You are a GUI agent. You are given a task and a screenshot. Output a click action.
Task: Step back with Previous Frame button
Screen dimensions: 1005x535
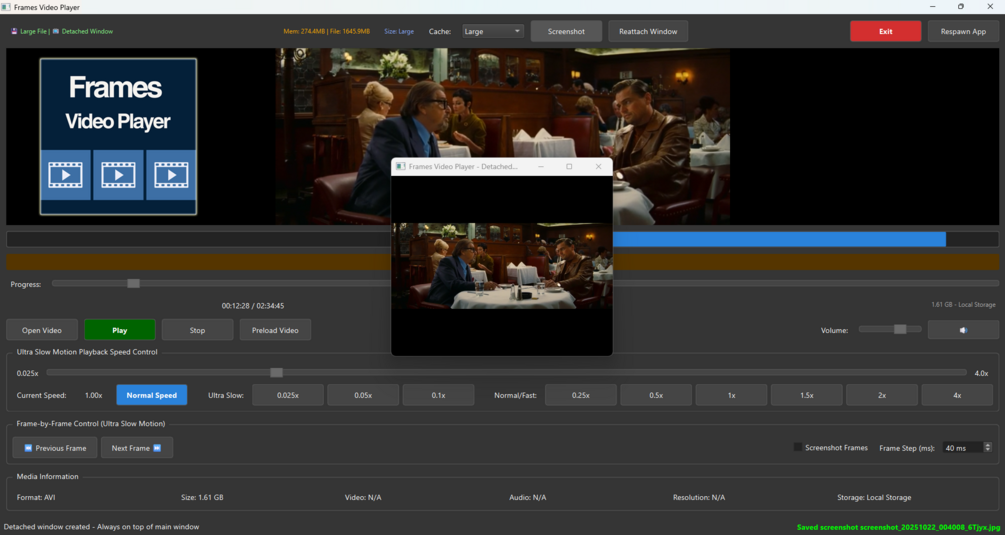(54, 448)
